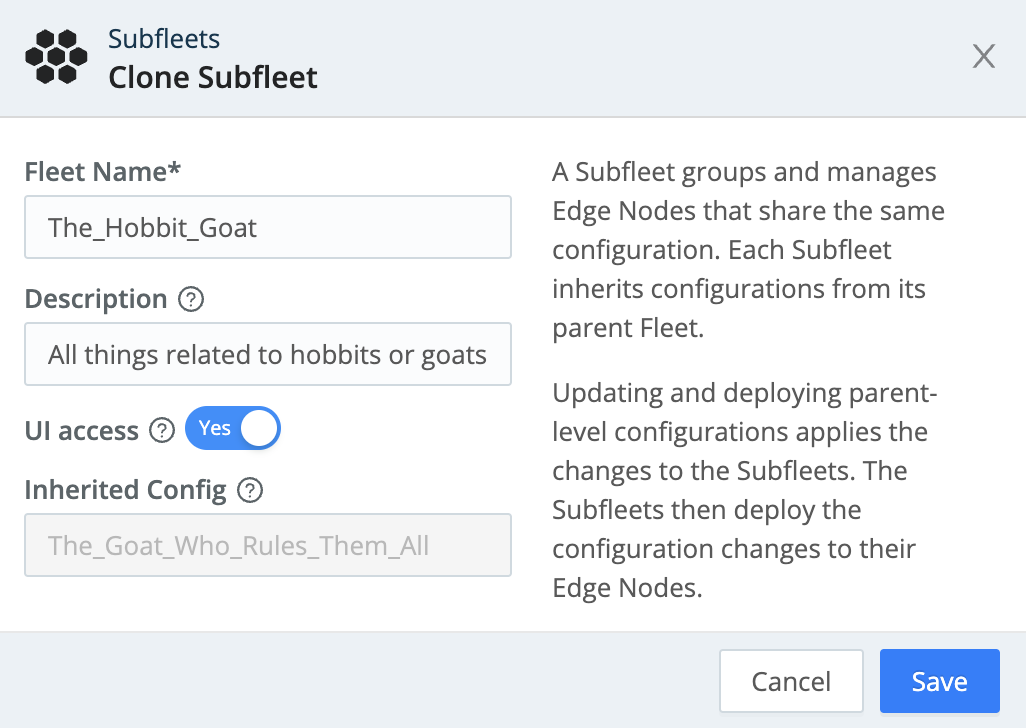Click the Subfleets breadcrumb label
The height and width of the screenshot is (728, 1026).
(x=163, y=39)
